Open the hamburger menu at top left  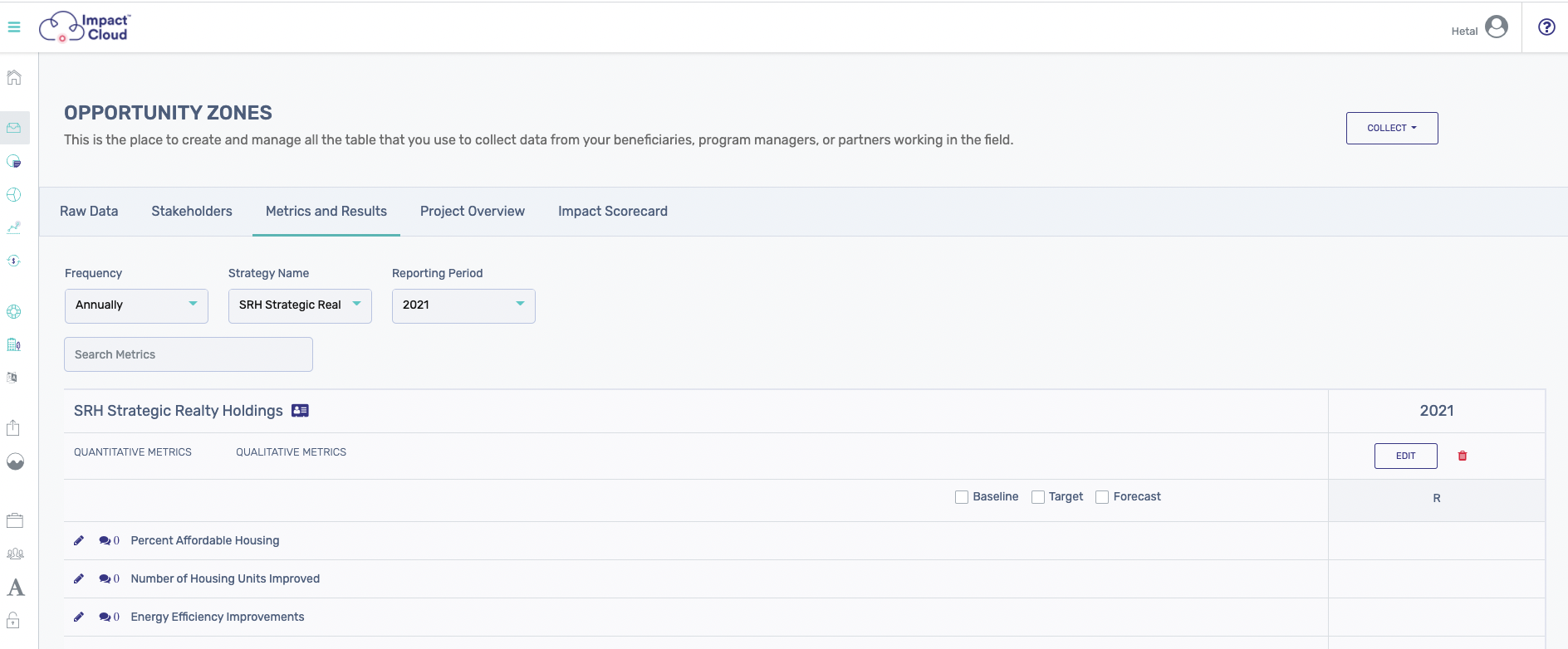tap(14, 27)
